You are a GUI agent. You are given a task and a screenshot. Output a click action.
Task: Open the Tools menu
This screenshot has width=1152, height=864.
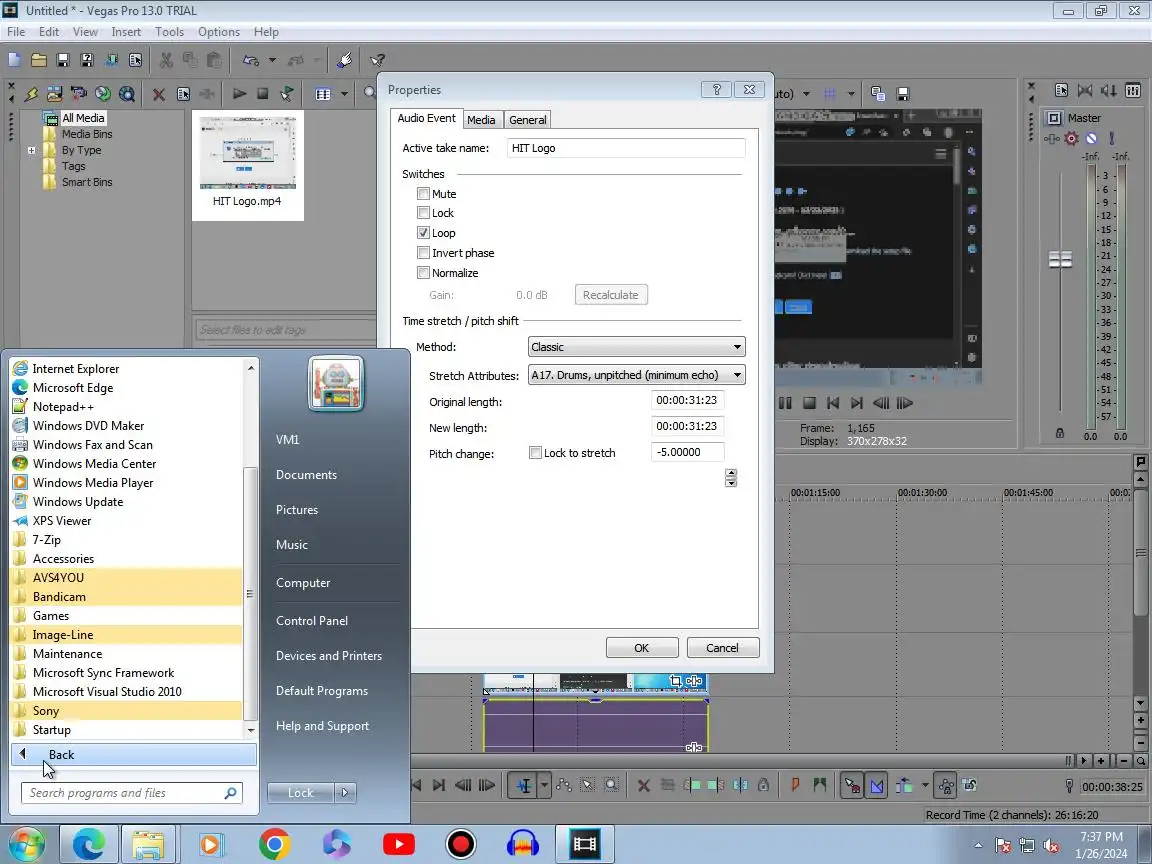(169, 32)
